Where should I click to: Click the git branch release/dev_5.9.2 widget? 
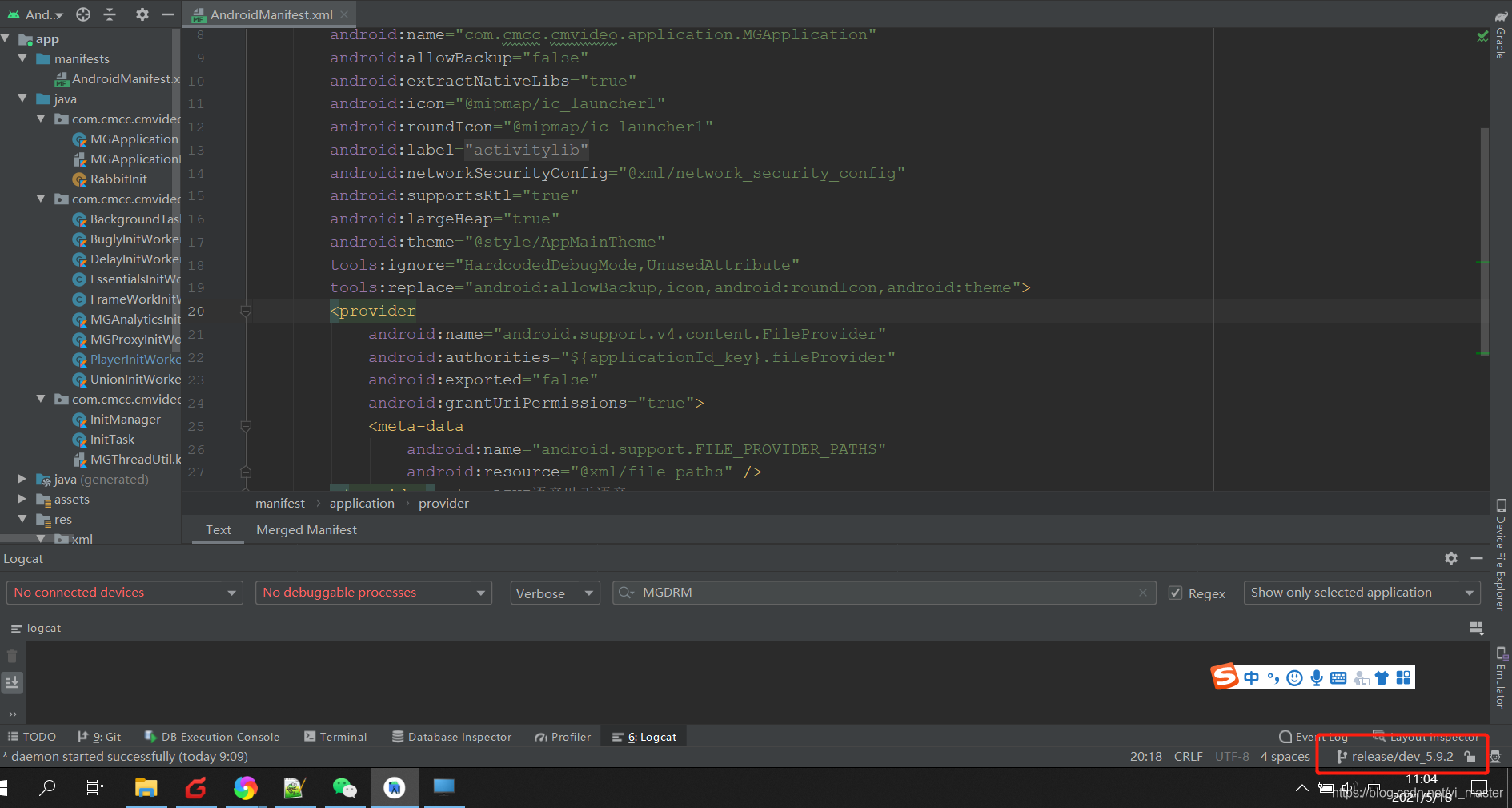[1394, 756]
